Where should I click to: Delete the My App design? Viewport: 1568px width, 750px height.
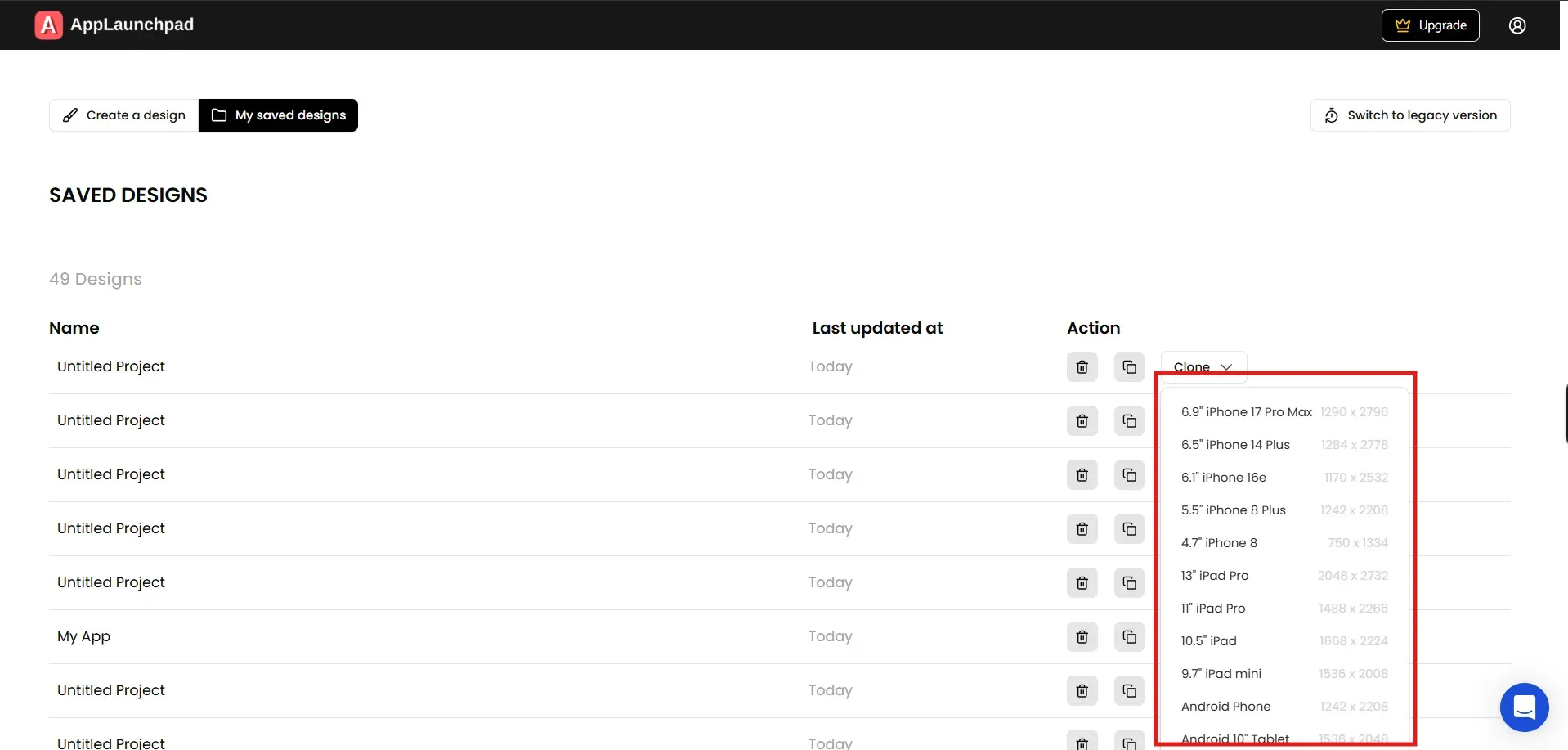(x=1081, y=636)
